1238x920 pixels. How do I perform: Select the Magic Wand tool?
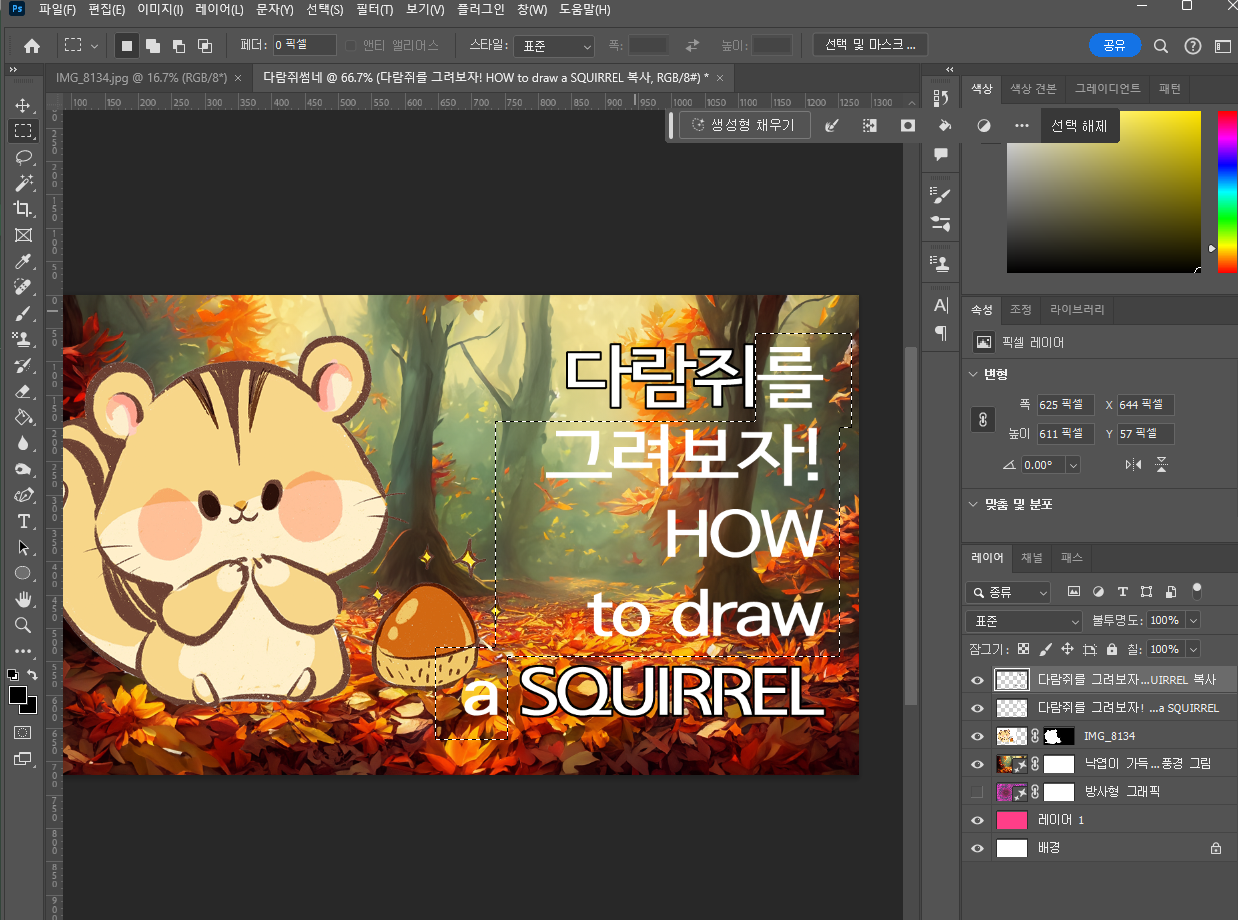coord(22,183)
